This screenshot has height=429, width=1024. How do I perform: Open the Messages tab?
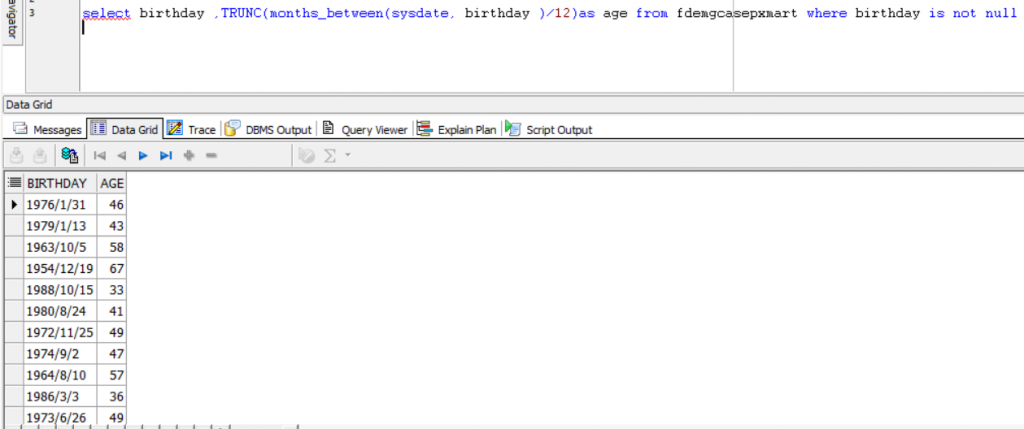pyautogui.click(x=47, y=129)
